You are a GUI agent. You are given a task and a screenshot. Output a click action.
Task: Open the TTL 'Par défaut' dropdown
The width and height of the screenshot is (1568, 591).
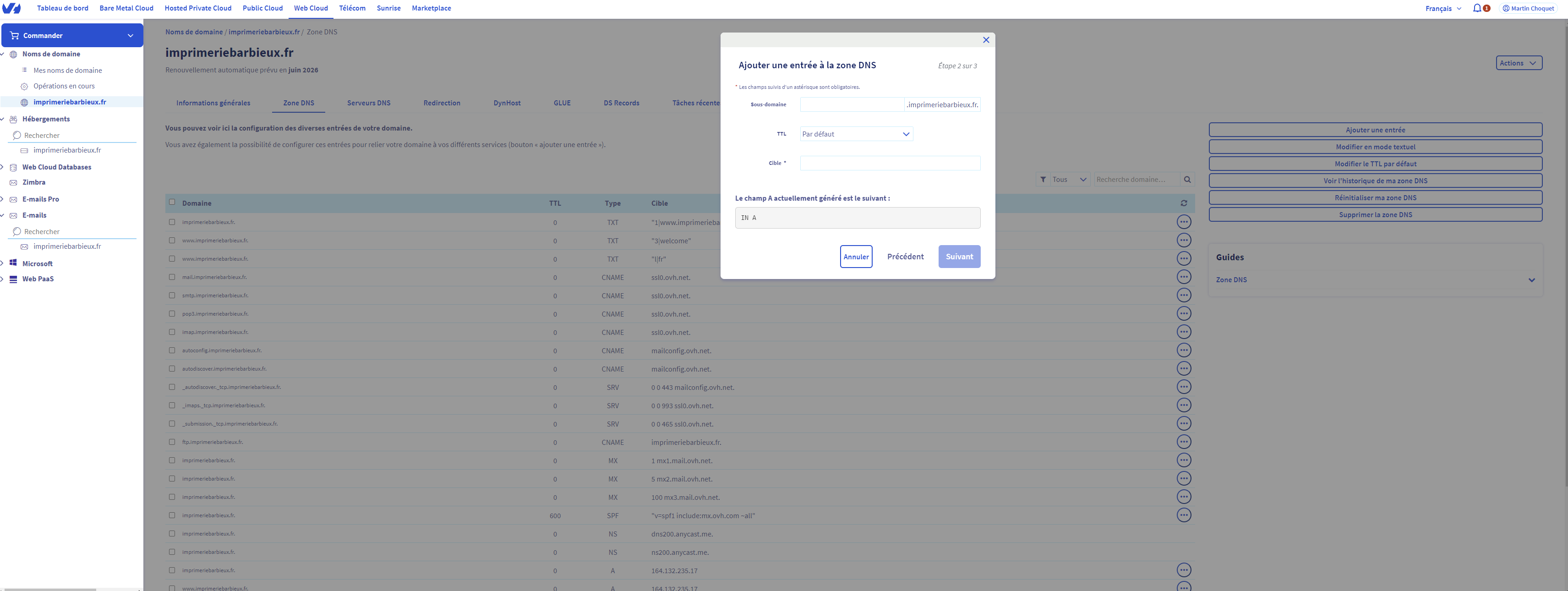856,134
